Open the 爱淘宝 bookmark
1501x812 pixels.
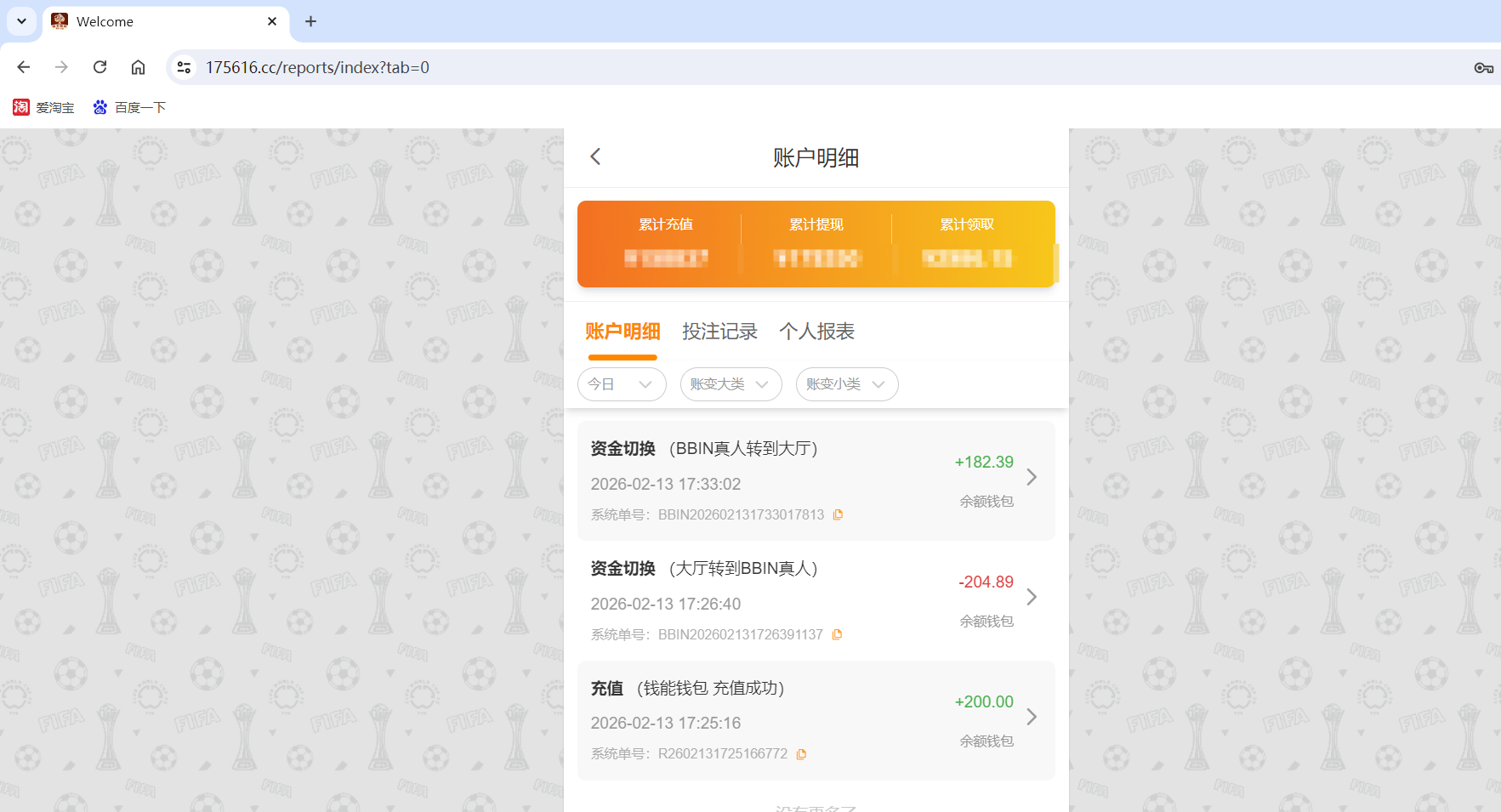(43, 107)
